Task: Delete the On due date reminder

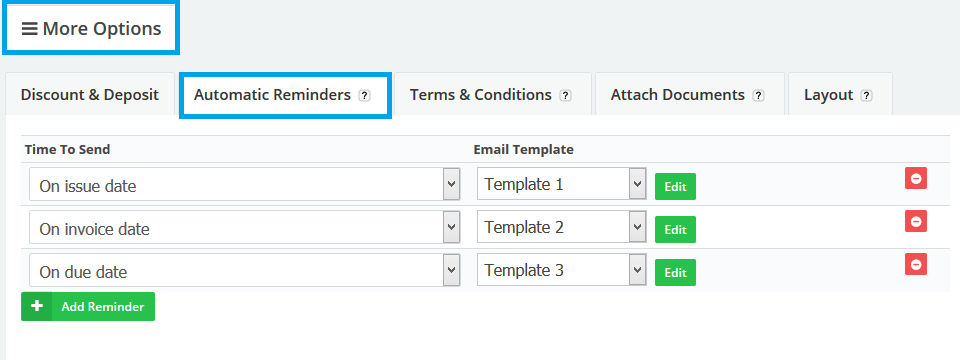Action: (x=916, y=264)
